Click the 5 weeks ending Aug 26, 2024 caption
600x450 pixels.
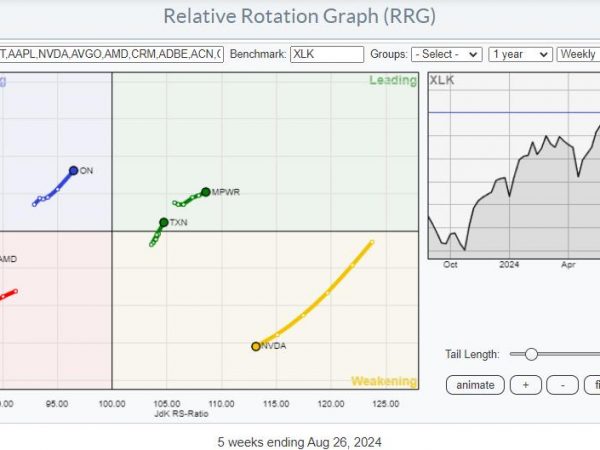pos(300,442)
